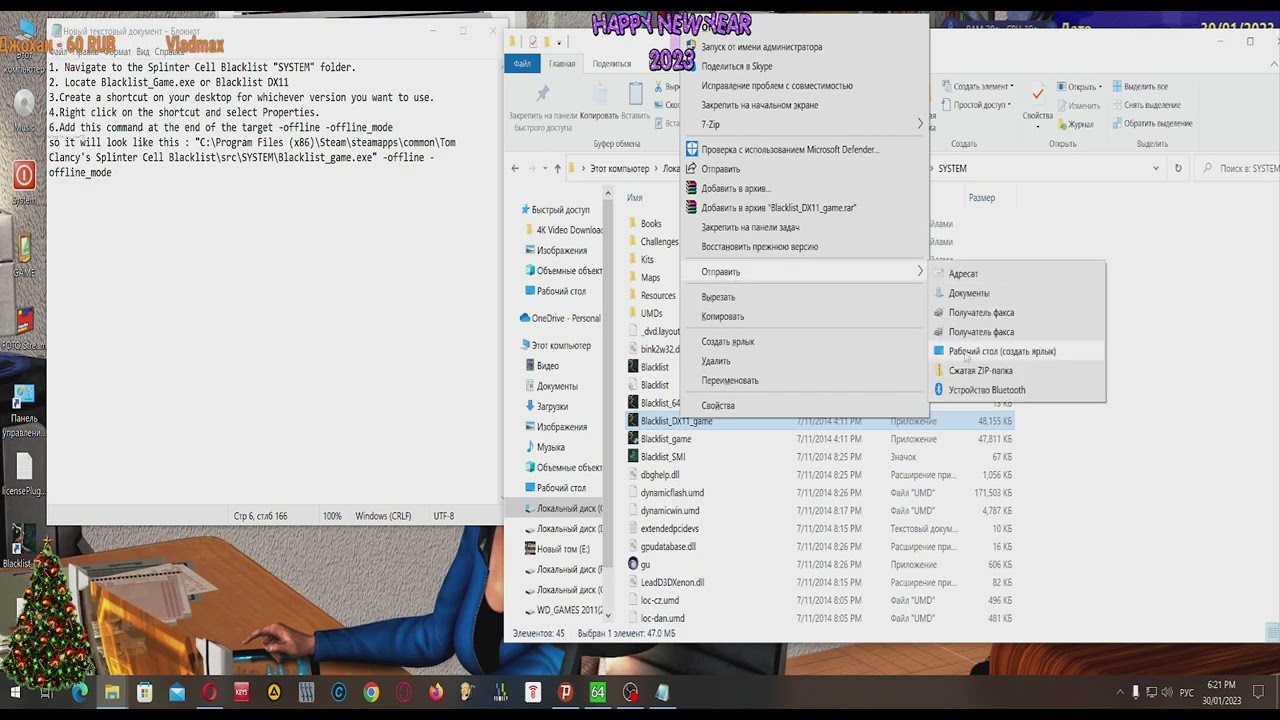Select 'OneDrive - Personal' in navigation pane
This screenshot has height=720, width=1280.
click(559, 318)
